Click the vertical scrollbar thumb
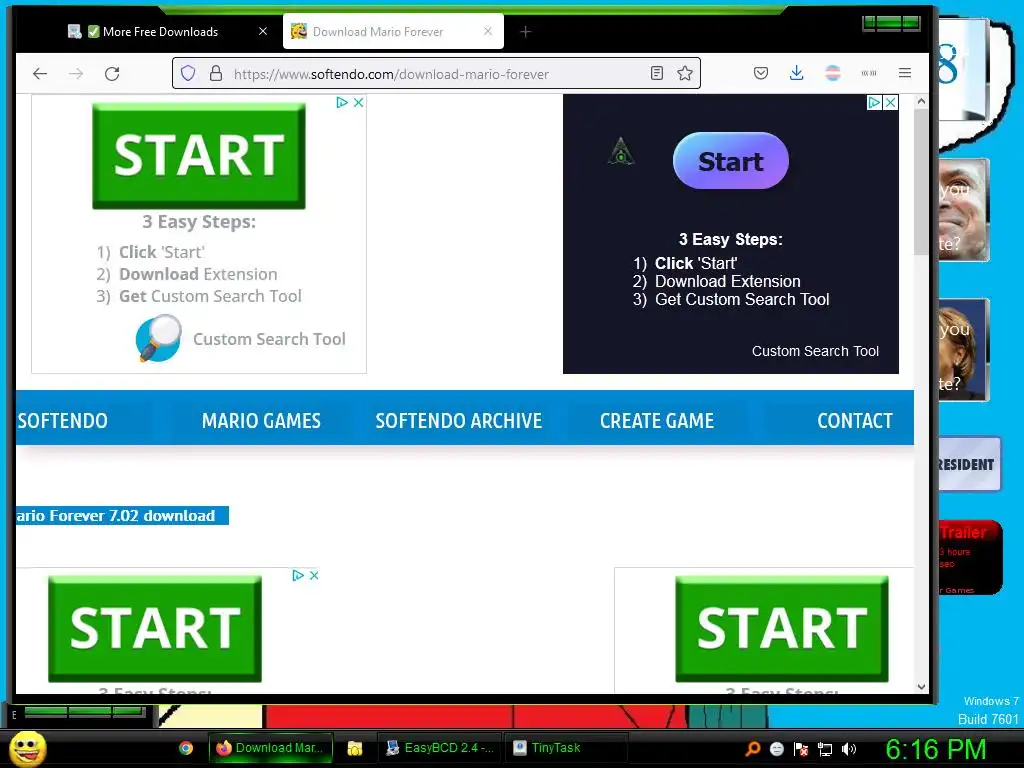1024x768 pixels. 921,182
